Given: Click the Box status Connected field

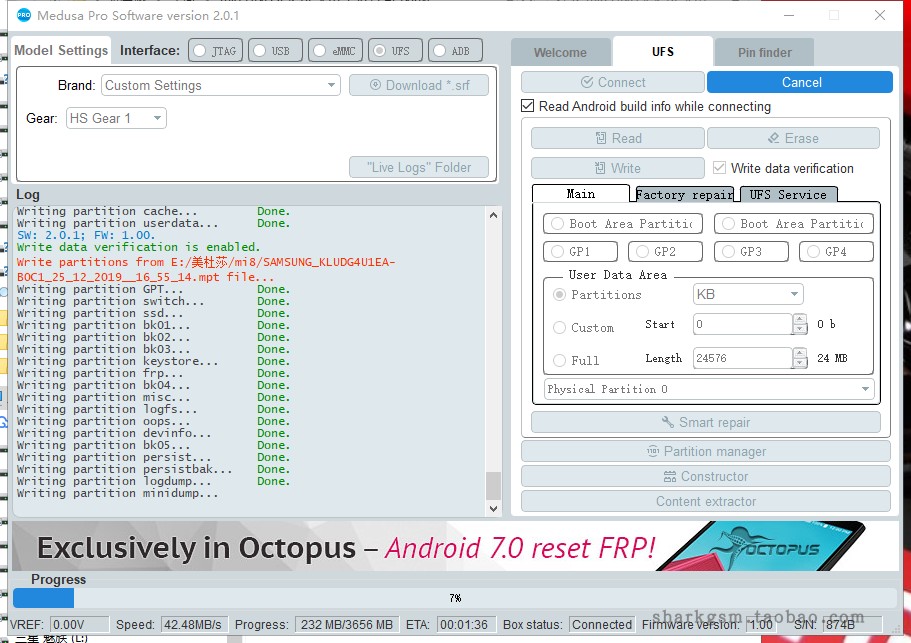Looking at the screenshot, I should pyautogui.click(x=602, y=624).
